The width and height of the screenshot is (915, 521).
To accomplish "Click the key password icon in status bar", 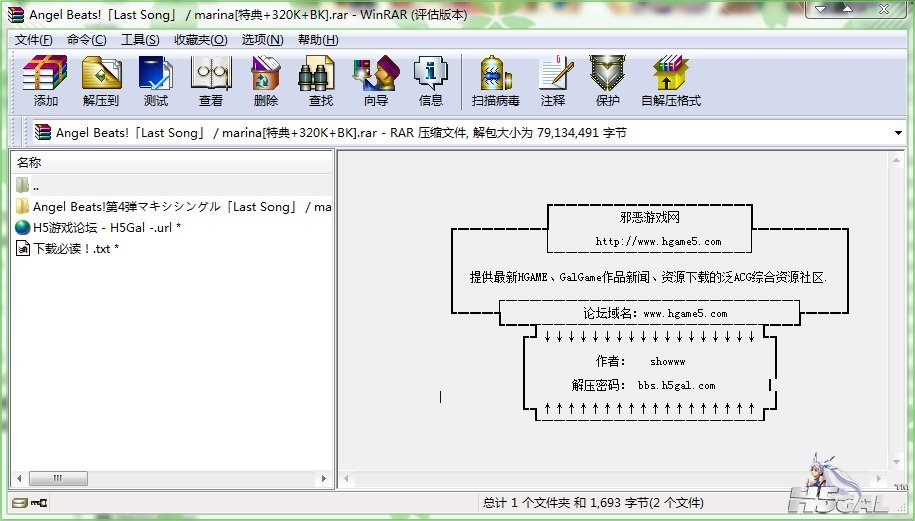I will (39, 502).
